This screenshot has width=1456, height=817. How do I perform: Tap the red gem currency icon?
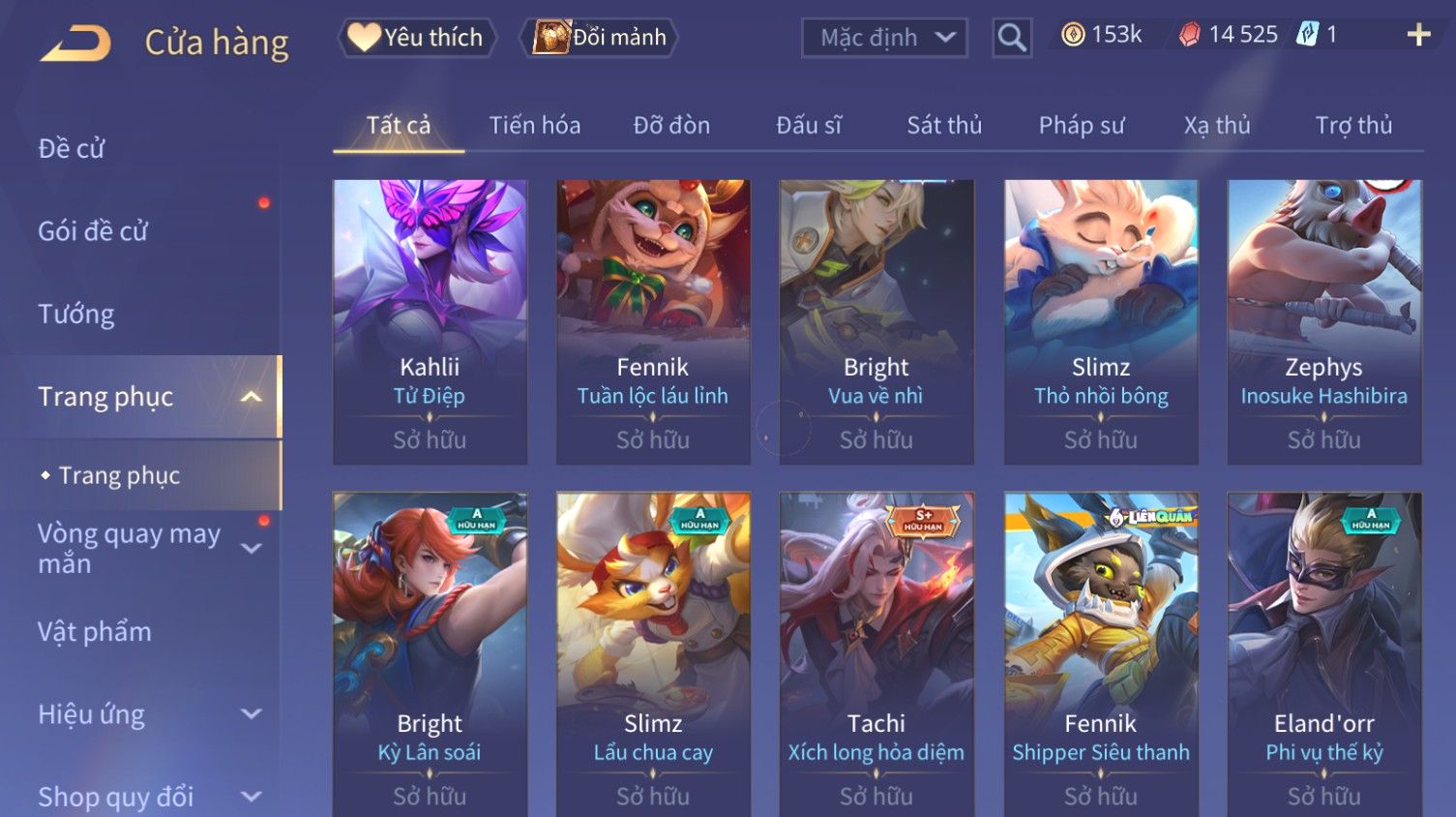pos(1189,35)
